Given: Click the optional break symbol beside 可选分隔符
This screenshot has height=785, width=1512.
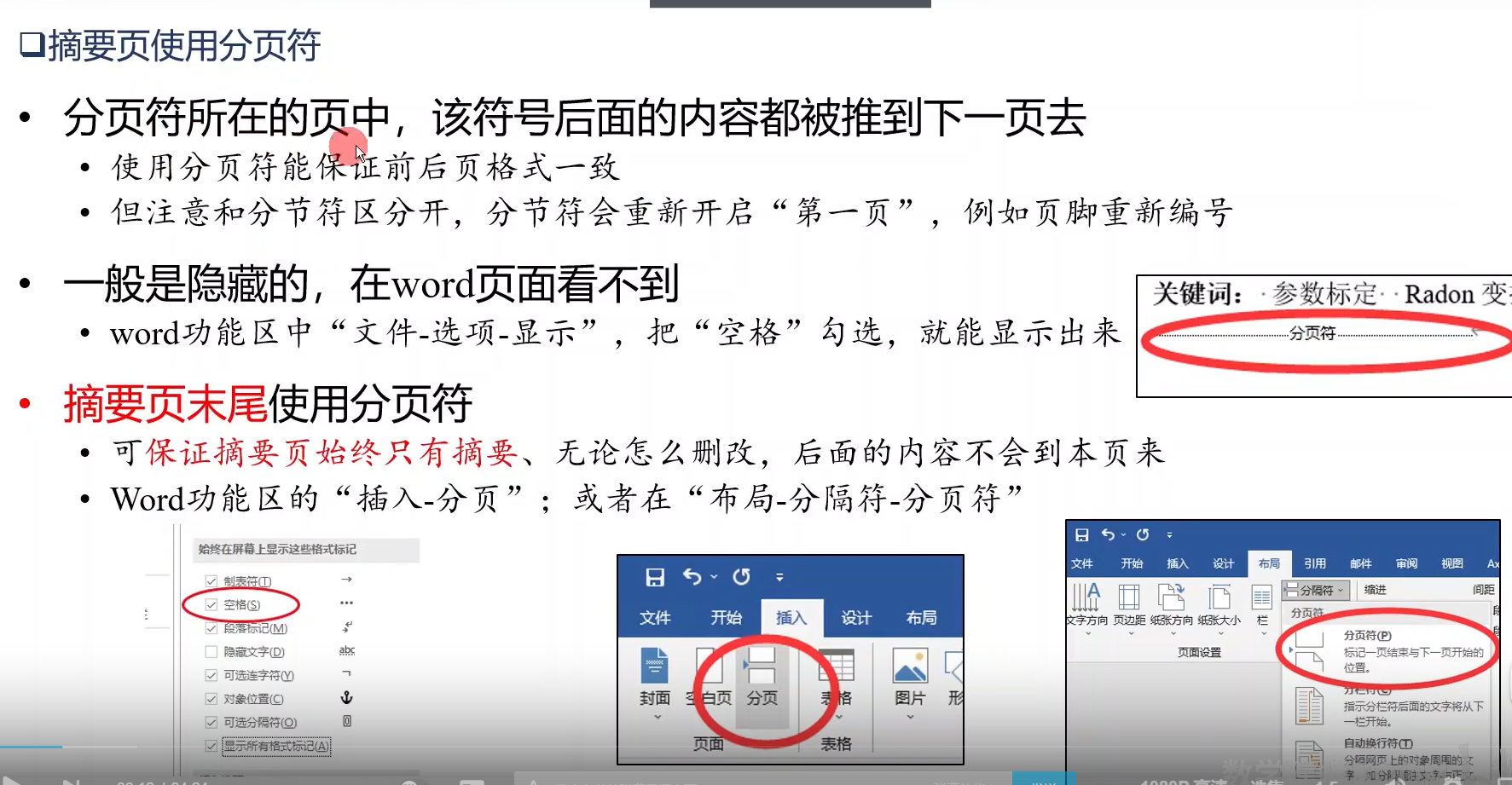Looking at the screenshot, I should 347,721.
